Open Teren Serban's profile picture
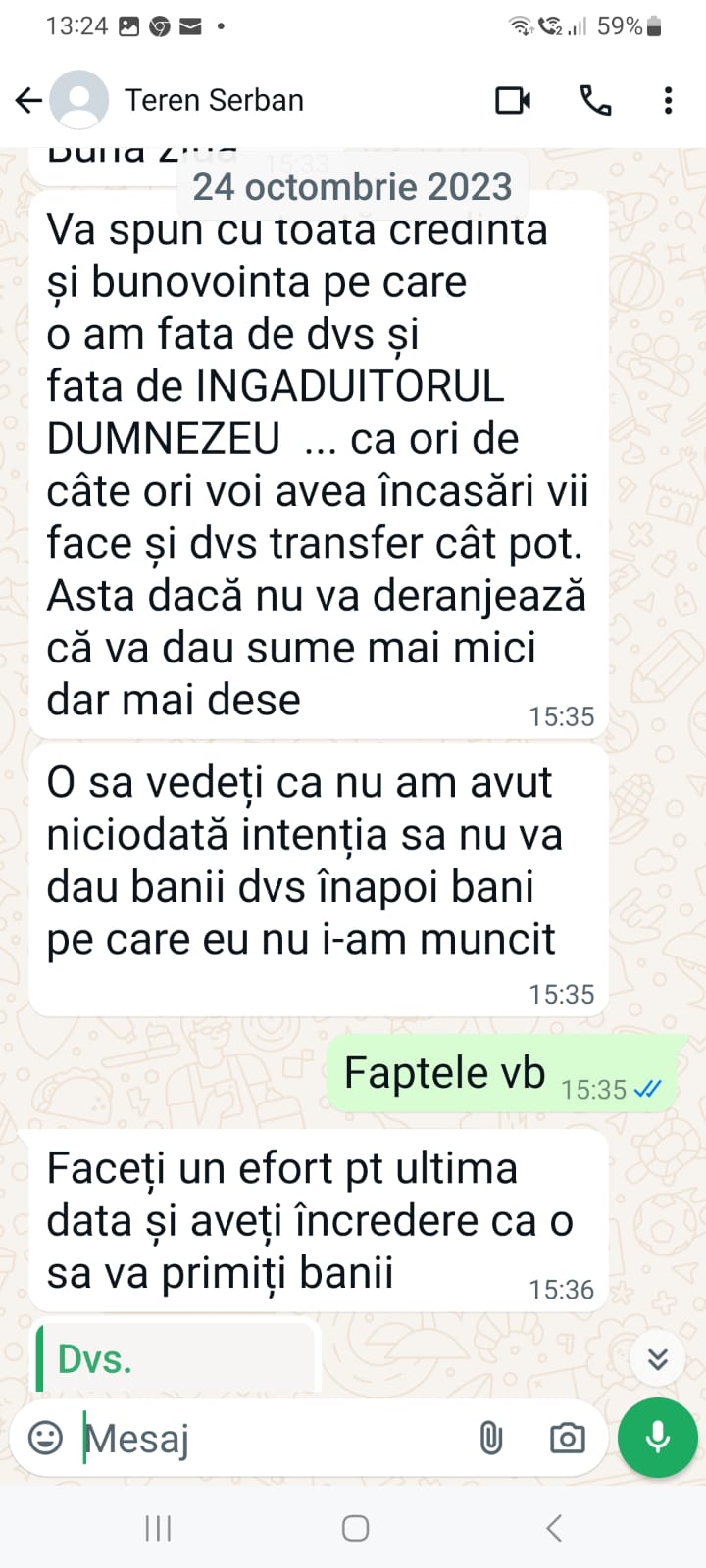 [x=79, y=100]
